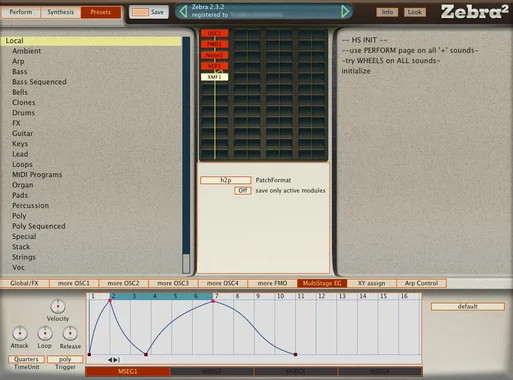The height and width of the screenshot is (380, 513).
Task: Open the default MSEG preset dropdown
Action: coord(468,306)
